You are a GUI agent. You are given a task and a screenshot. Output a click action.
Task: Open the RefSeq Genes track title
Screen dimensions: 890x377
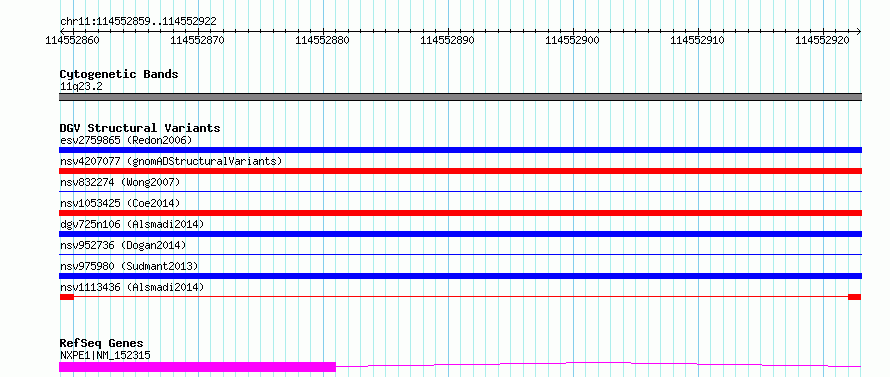point(102,344)
